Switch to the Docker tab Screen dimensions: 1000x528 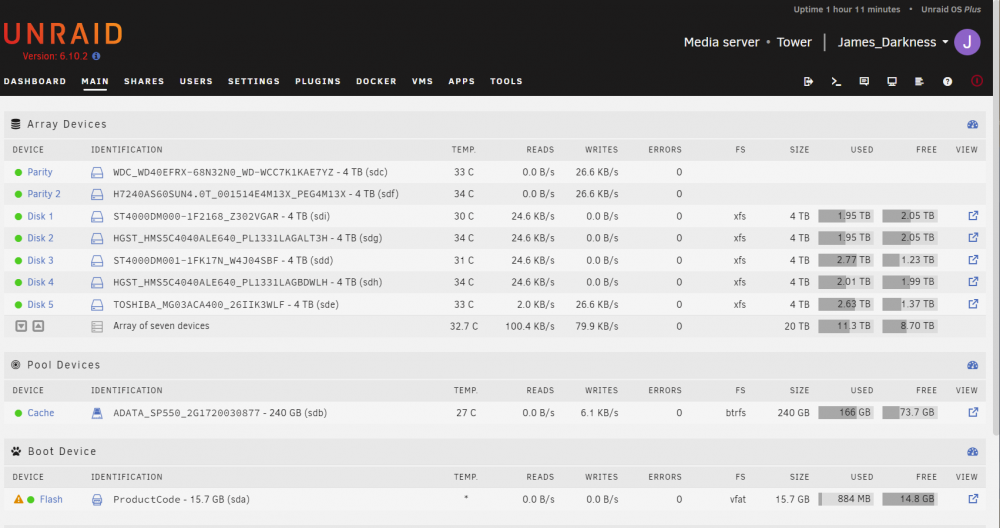376,81
